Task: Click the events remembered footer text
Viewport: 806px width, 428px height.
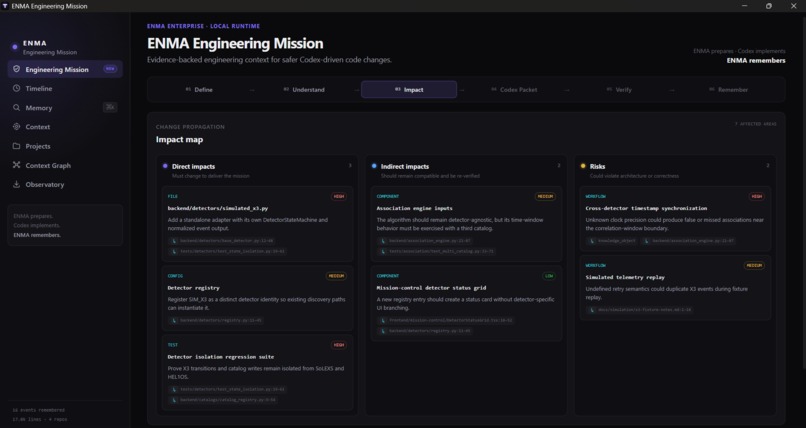Action: tap(39, 410)
